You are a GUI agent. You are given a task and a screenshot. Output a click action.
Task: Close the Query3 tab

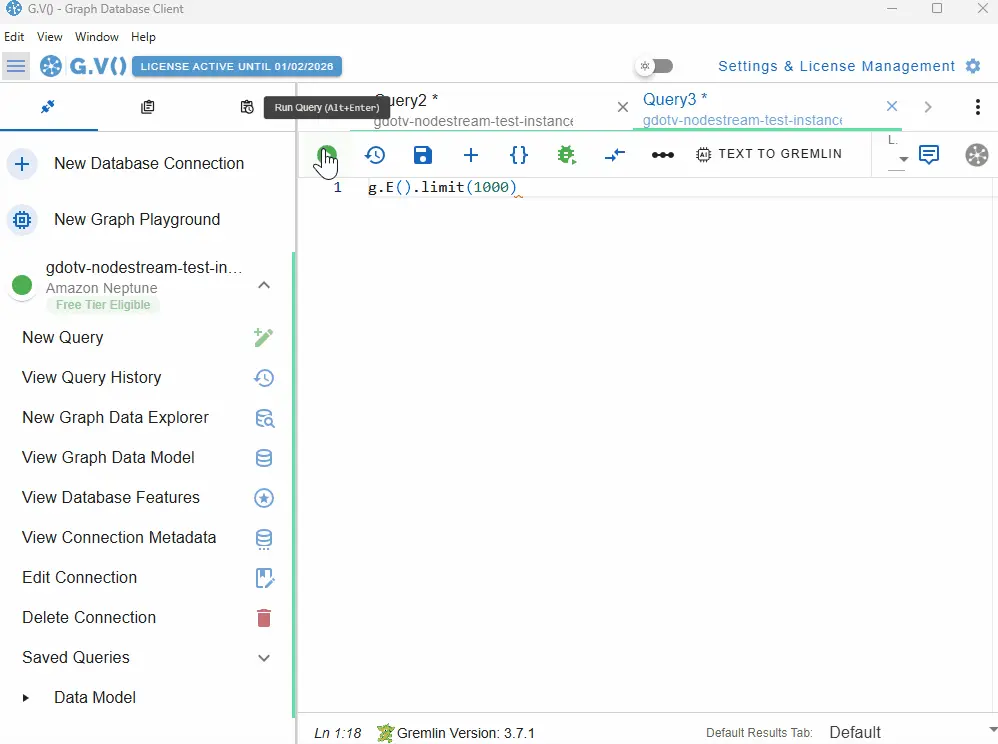click(x=892, y=106)
